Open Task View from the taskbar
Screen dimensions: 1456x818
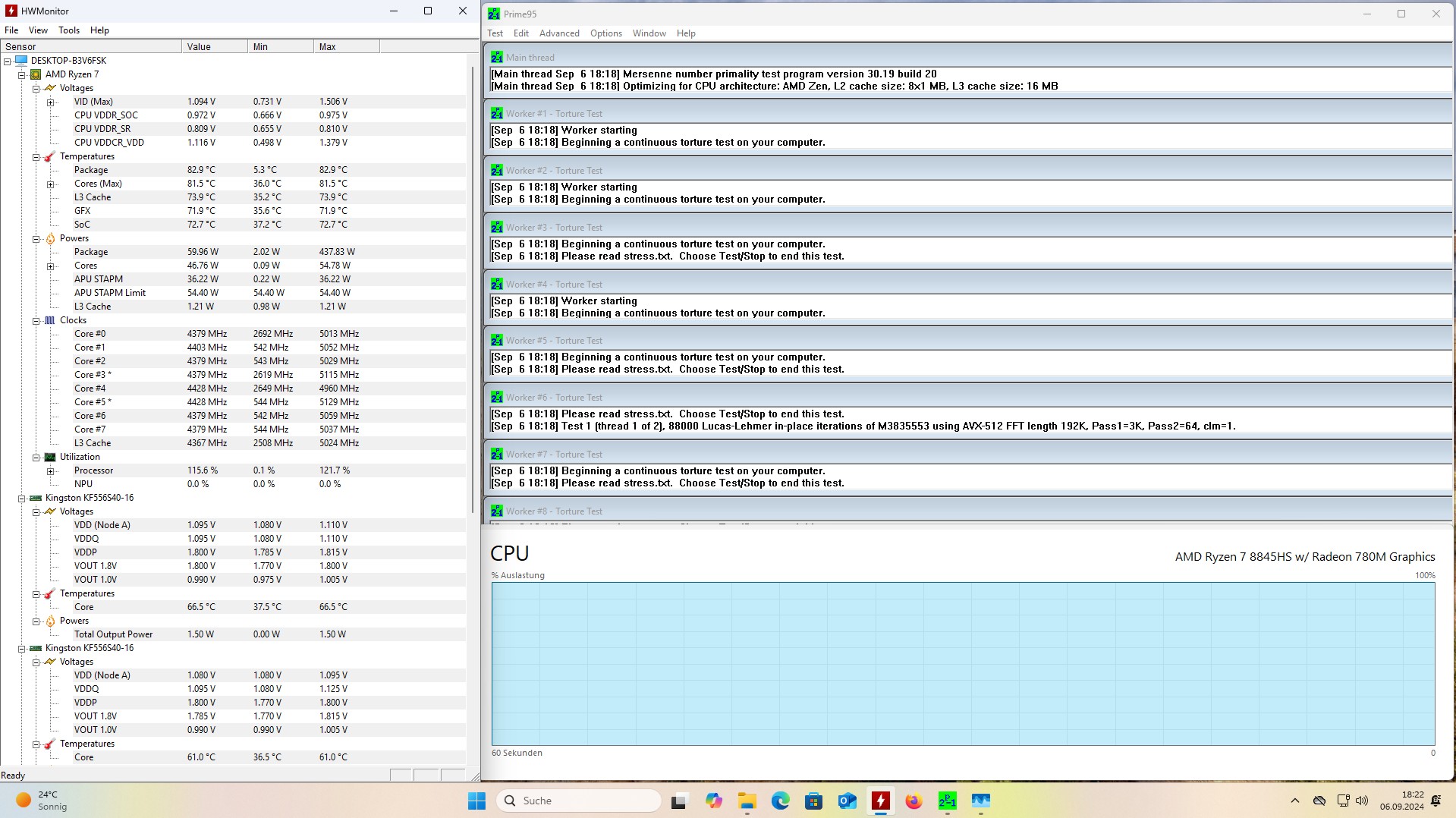pyautogui.click(x=679, y=801)
